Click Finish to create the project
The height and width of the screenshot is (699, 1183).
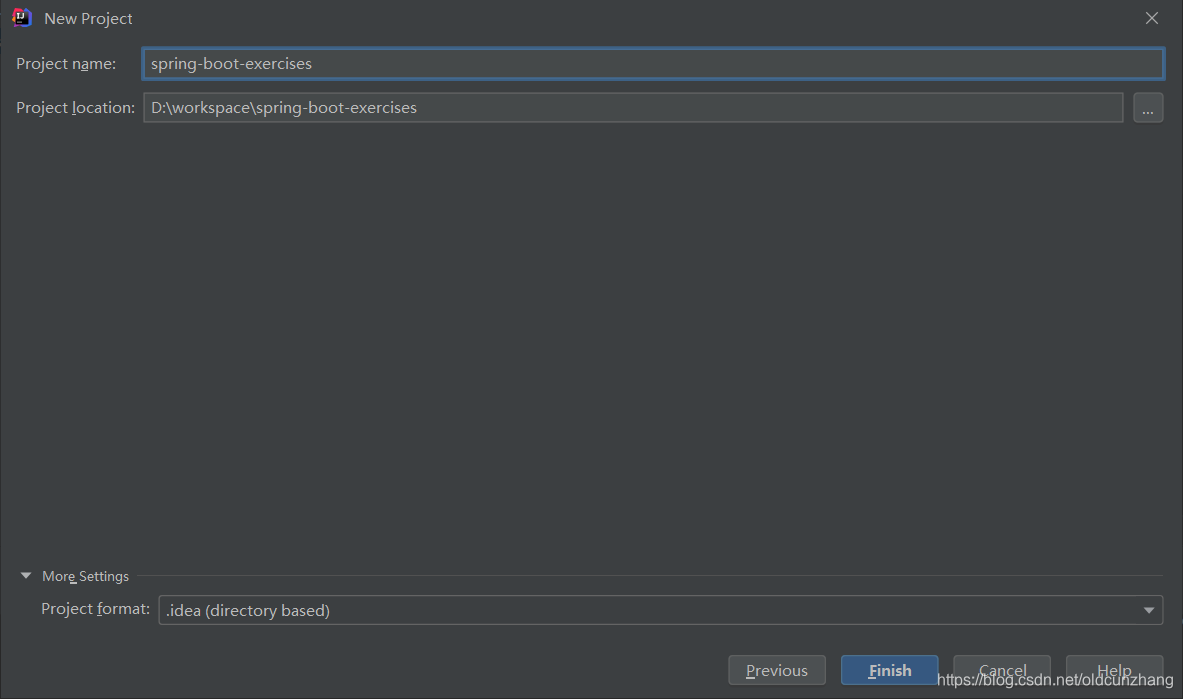[890, 670]
